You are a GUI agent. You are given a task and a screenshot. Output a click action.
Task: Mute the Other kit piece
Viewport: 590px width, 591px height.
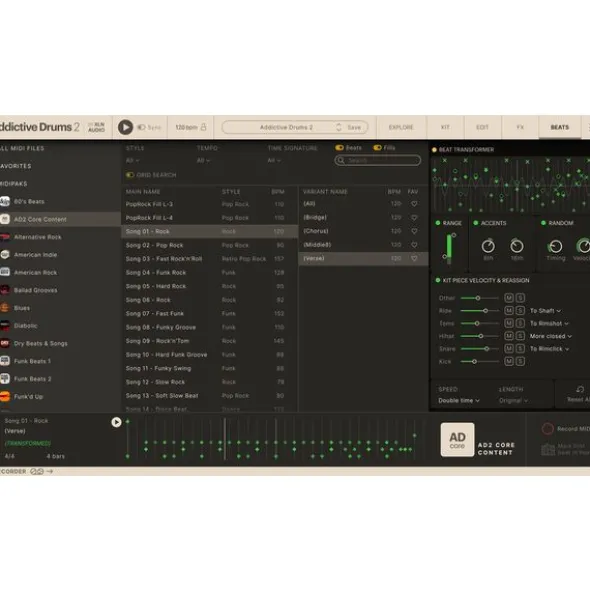point(509,298)
